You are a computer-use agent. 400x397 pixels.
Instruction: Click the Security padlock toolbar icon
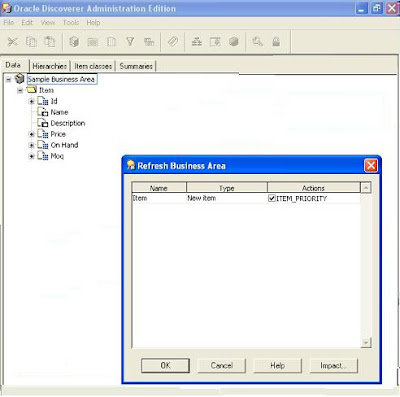coord(276,42)
